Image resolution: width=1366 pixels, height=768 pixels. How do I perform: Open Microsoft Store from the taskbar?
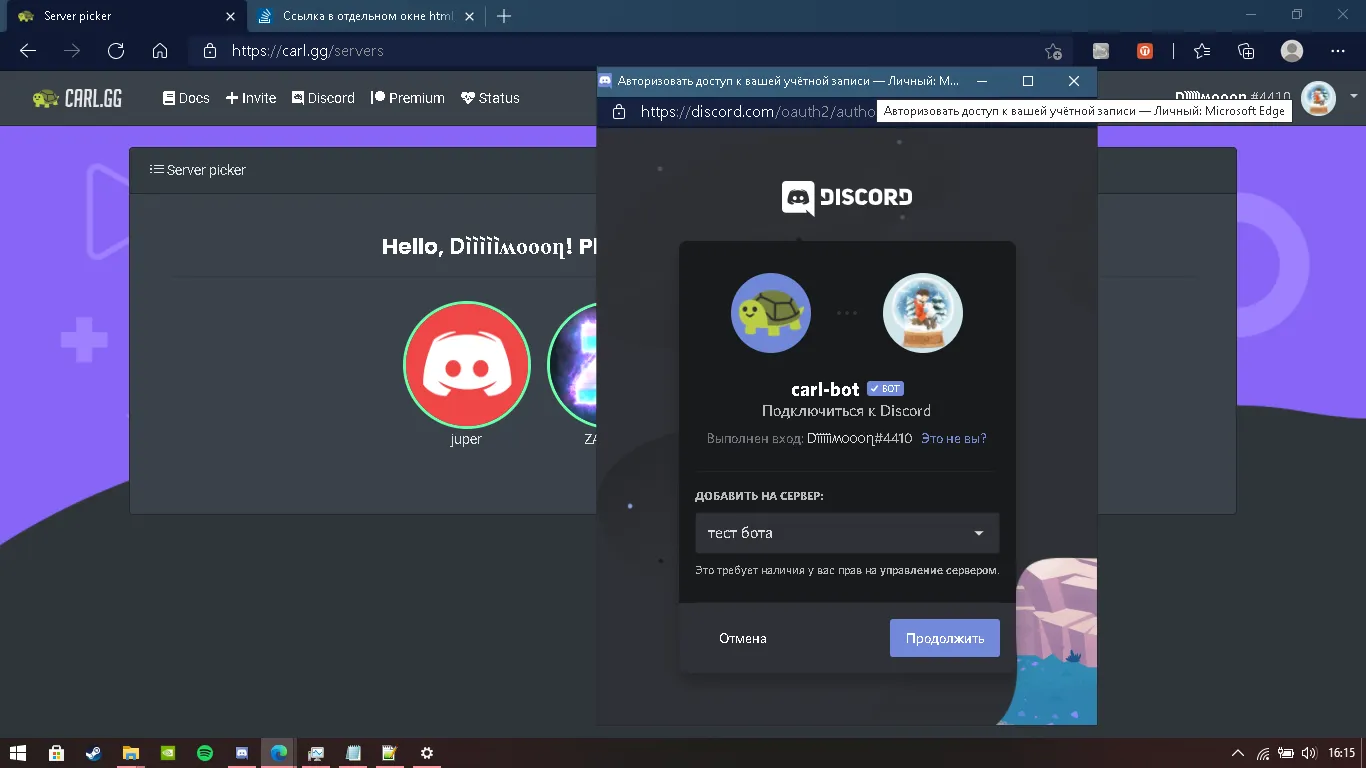tap(56, 753)
